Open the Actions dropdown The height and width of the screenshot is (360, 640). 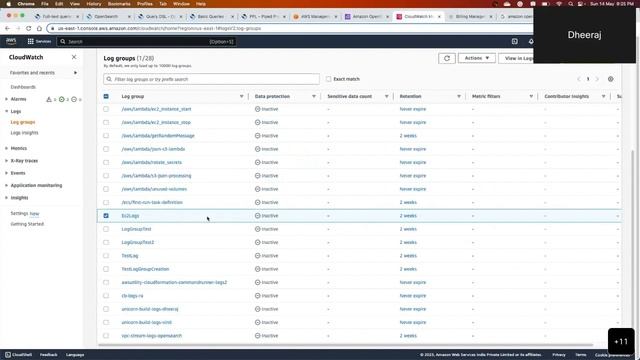point(477,58)
